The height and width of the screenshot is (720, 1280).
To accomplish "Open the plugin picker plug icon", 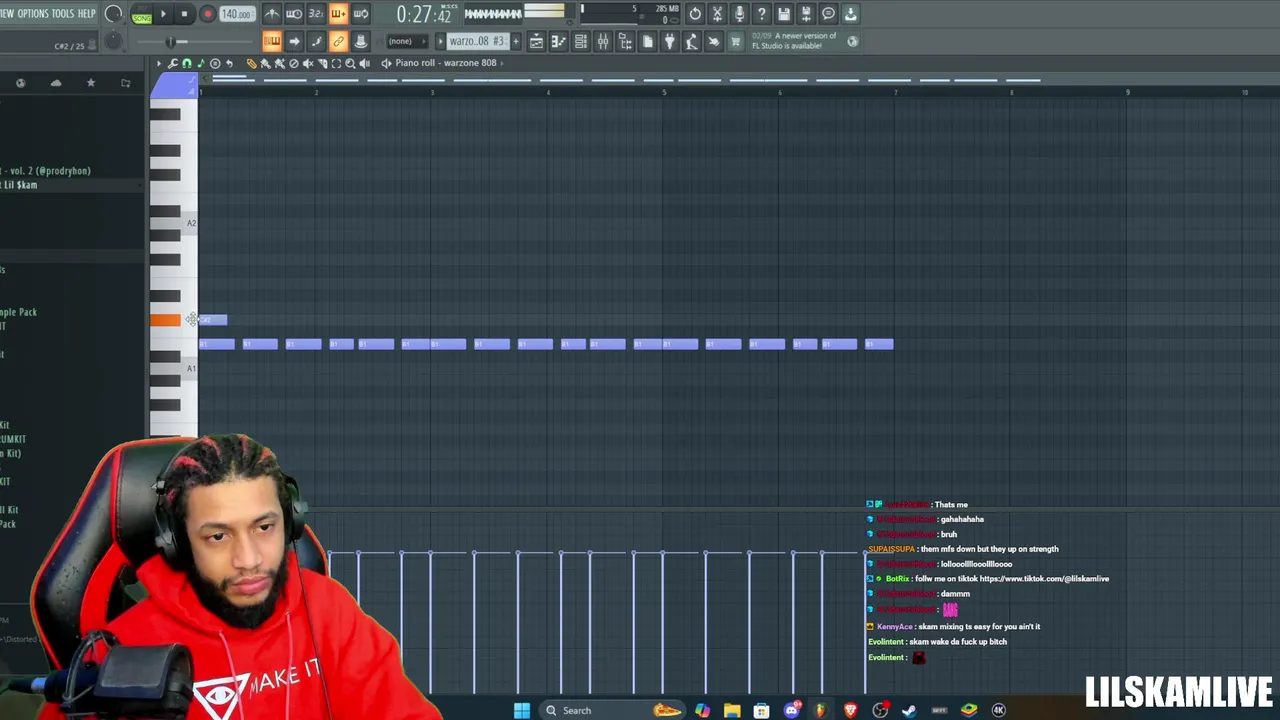I will coord(669,41).
